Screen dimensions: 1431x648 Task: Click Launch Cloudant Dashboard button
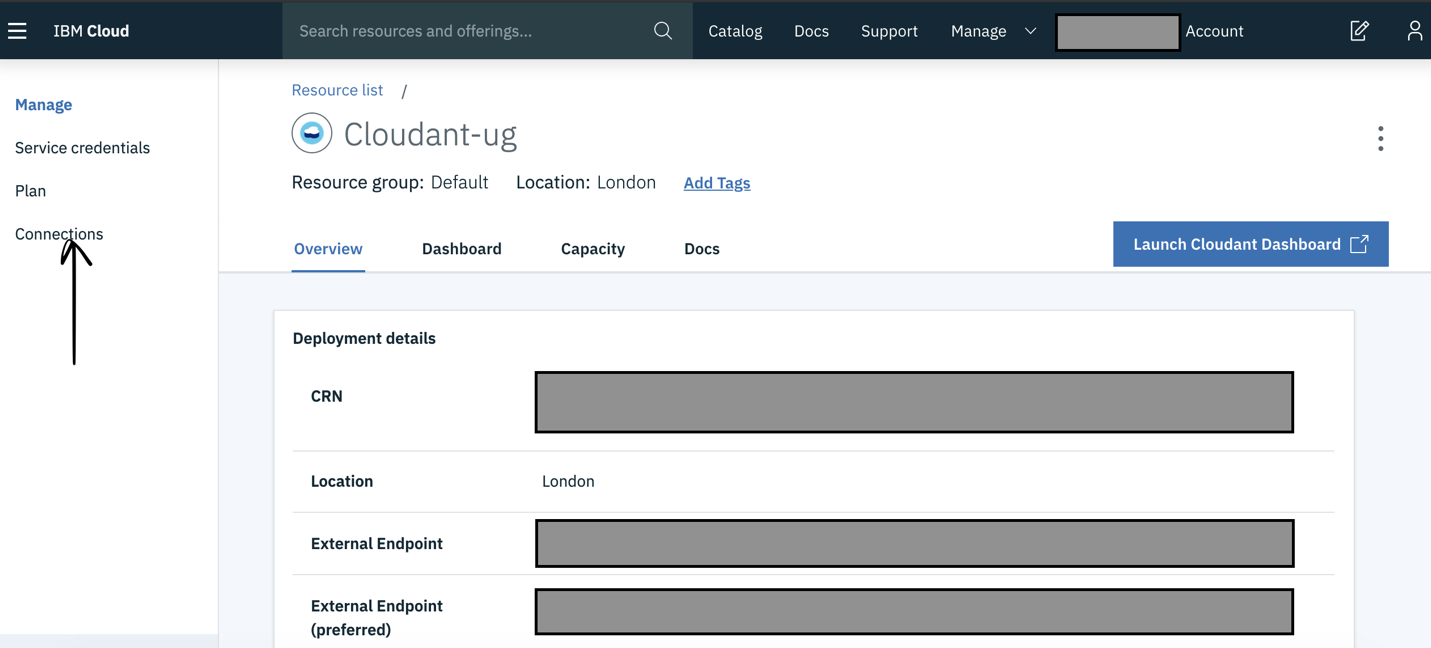coord(1250,244)
